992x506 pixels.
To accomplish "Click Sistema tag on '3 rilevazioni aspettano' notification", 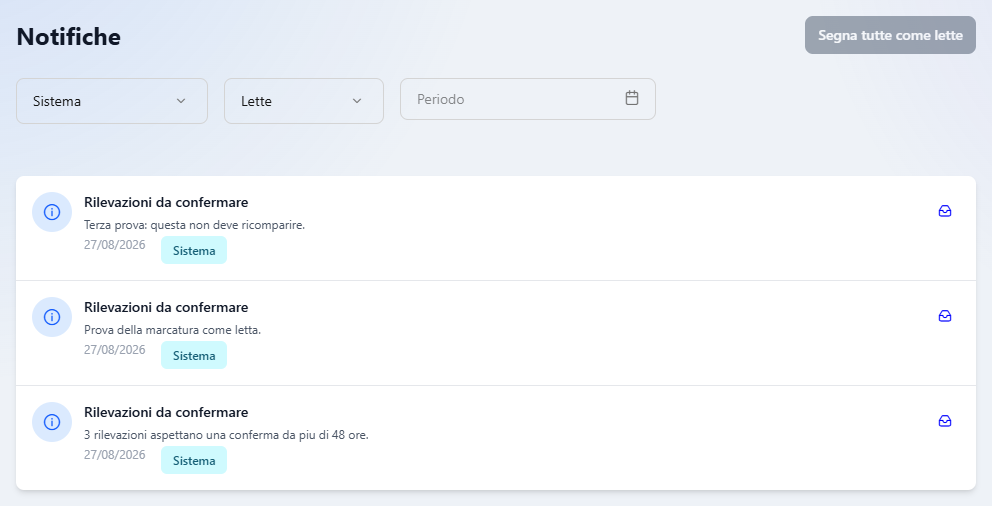I will [194, 460].
